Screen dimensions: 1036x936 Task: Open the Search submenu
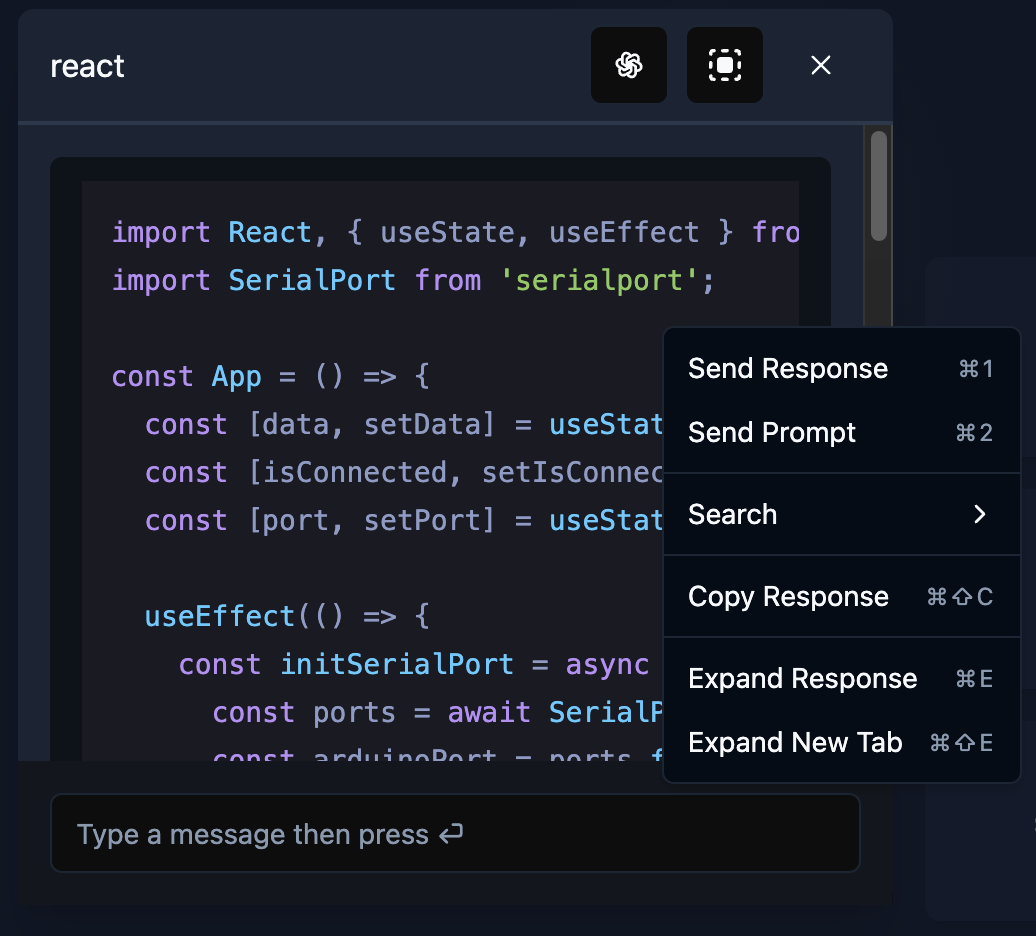(x=842, y=514)
